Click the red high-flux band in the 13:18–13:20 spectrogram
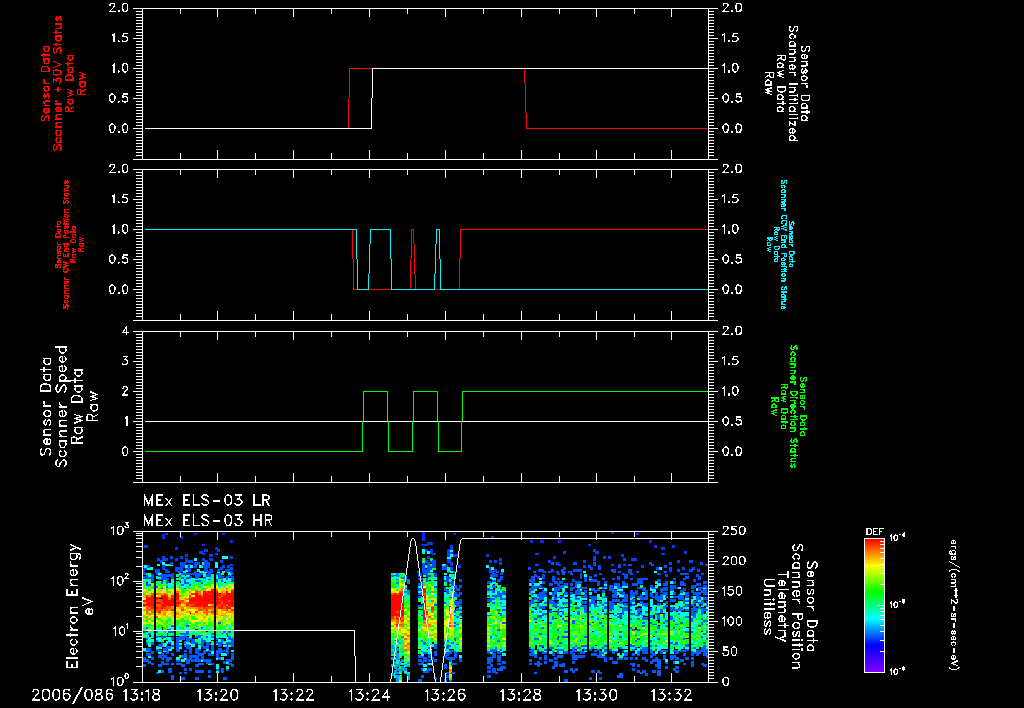Image resolution: width=1024 pixels, height=708 pixels. click(188, 601)
